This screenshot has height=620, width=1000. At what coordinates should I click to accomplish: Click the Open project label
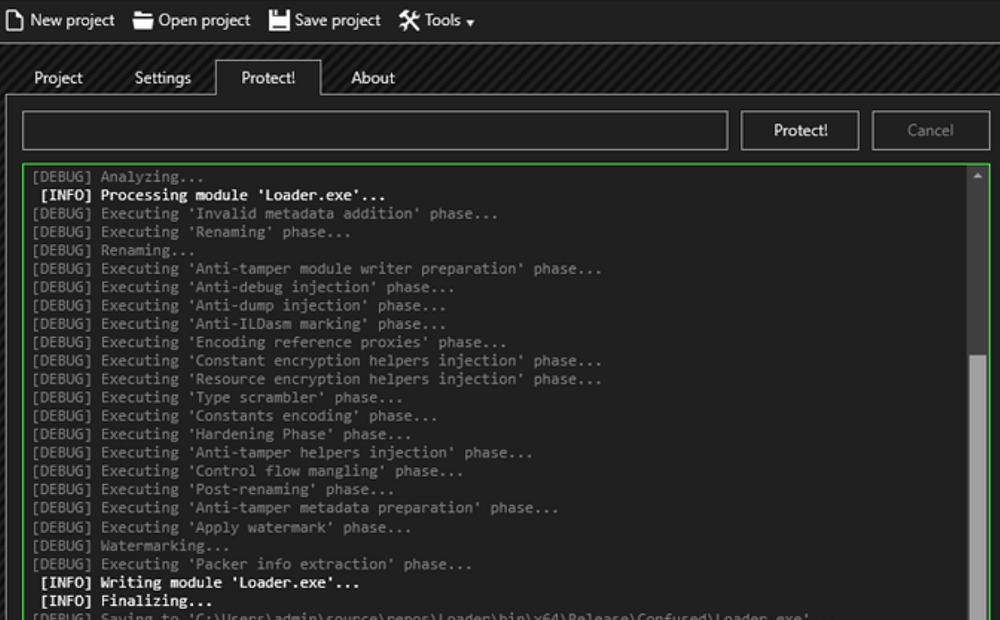204,20
